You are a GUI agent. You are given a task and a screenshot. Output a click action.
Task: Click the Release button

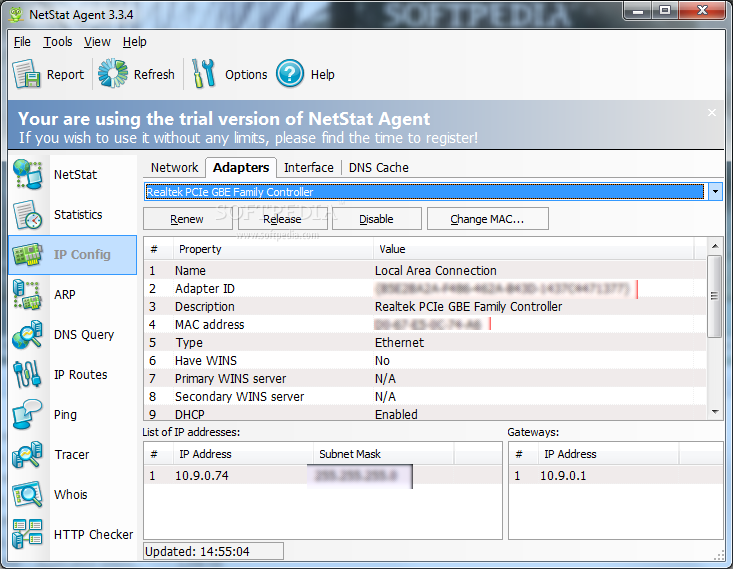(x=282, y=219)
